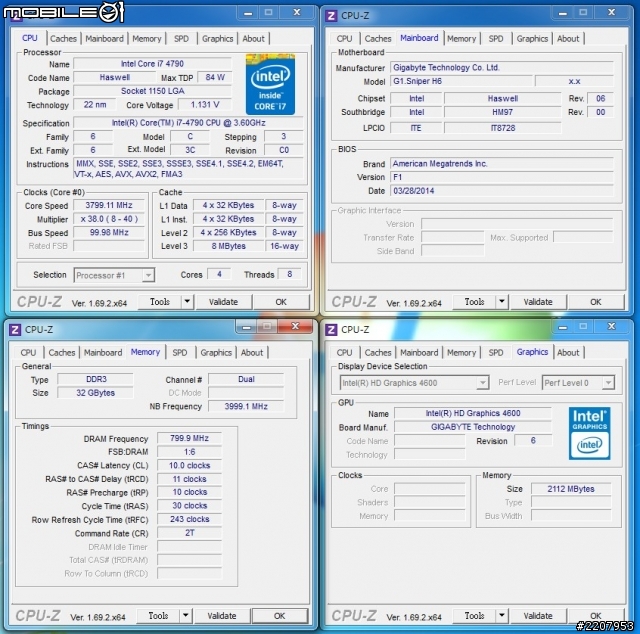Click the Threads value 8
Screen dimensions: 640x634
[x=289, y=274]
